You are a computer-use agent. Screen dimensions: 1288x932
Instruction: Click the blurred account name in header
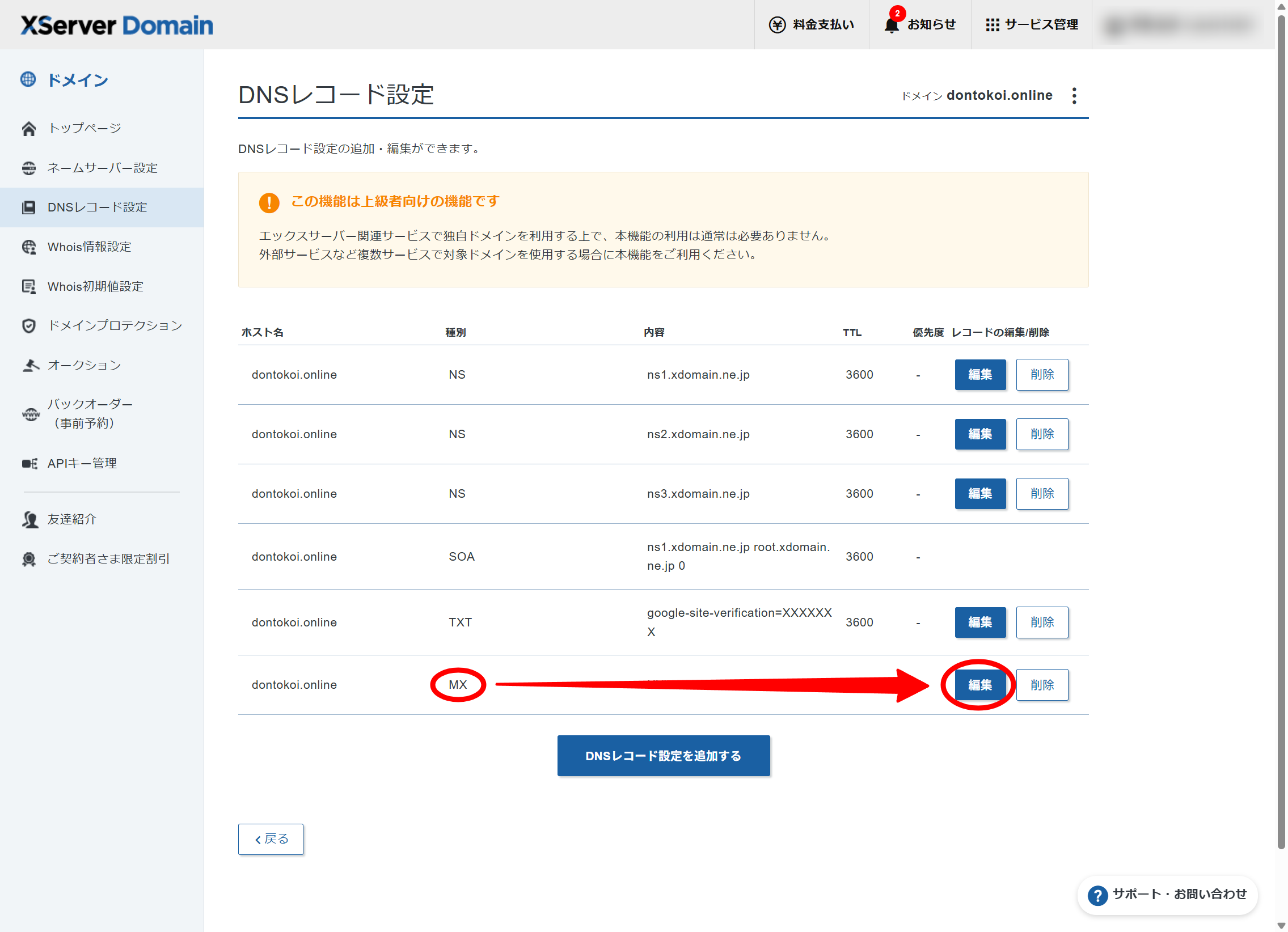tap(1179, 25)
